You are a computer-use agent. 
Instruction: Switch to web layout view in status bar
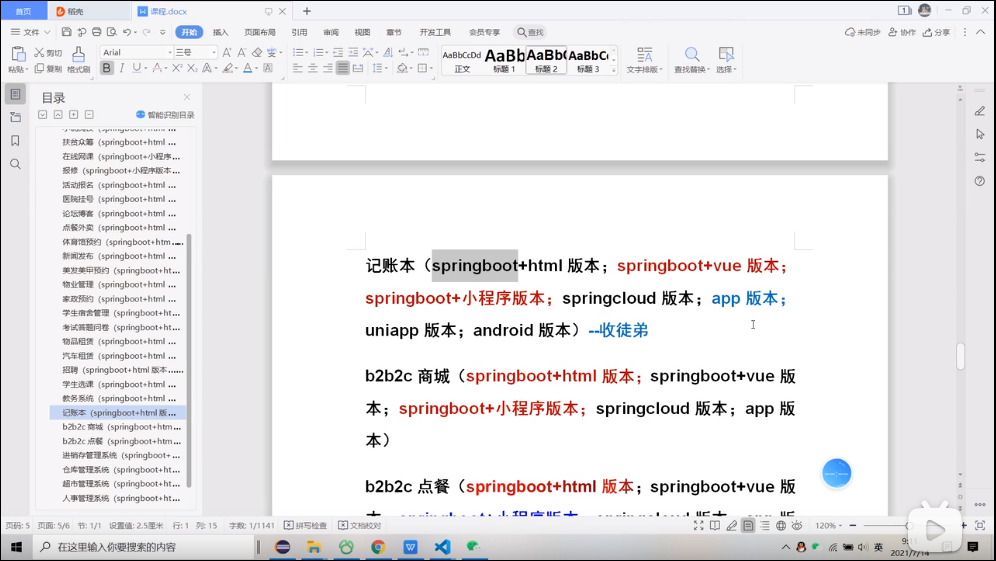click(781, 525)
